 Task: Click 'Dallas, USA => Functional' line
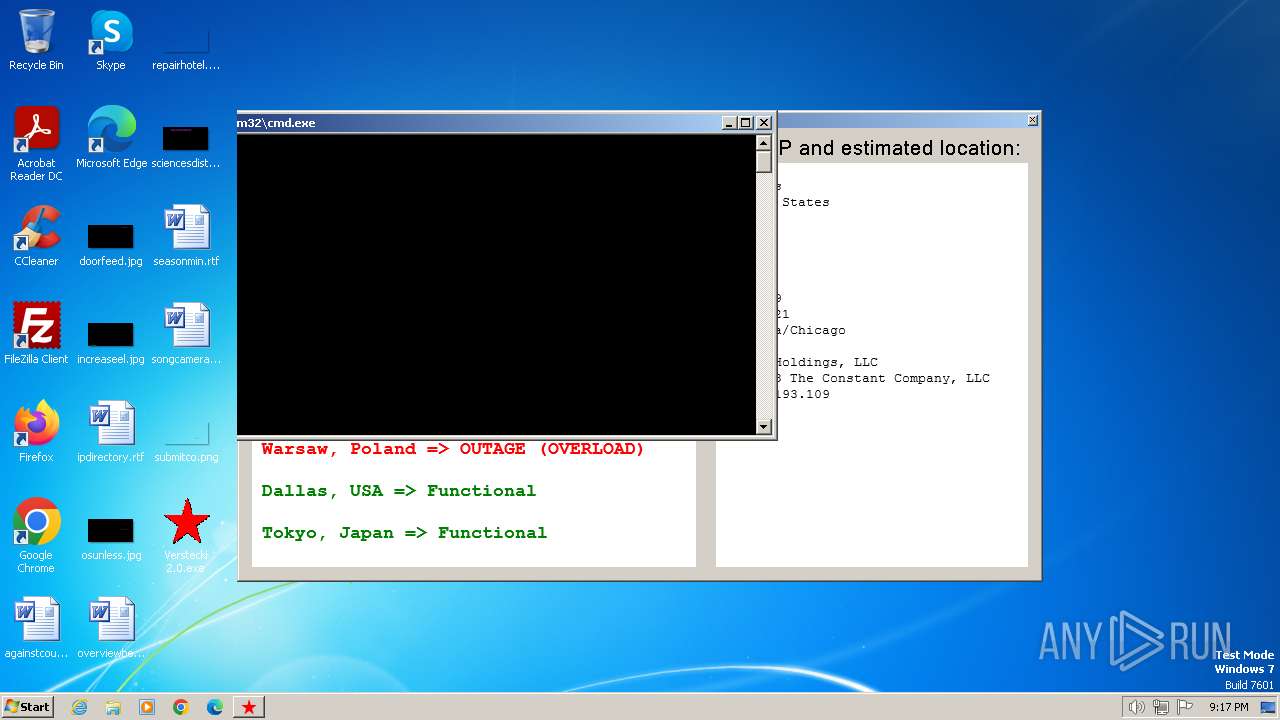399,491
